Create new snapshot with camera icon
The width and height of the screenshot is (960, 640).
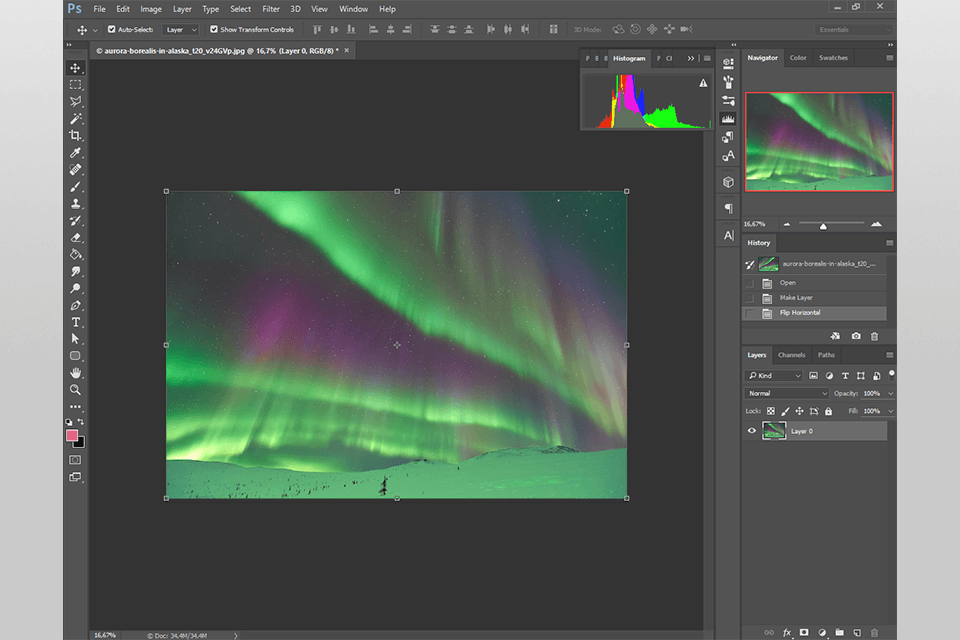pyautogui.click(x=856, y=336)
